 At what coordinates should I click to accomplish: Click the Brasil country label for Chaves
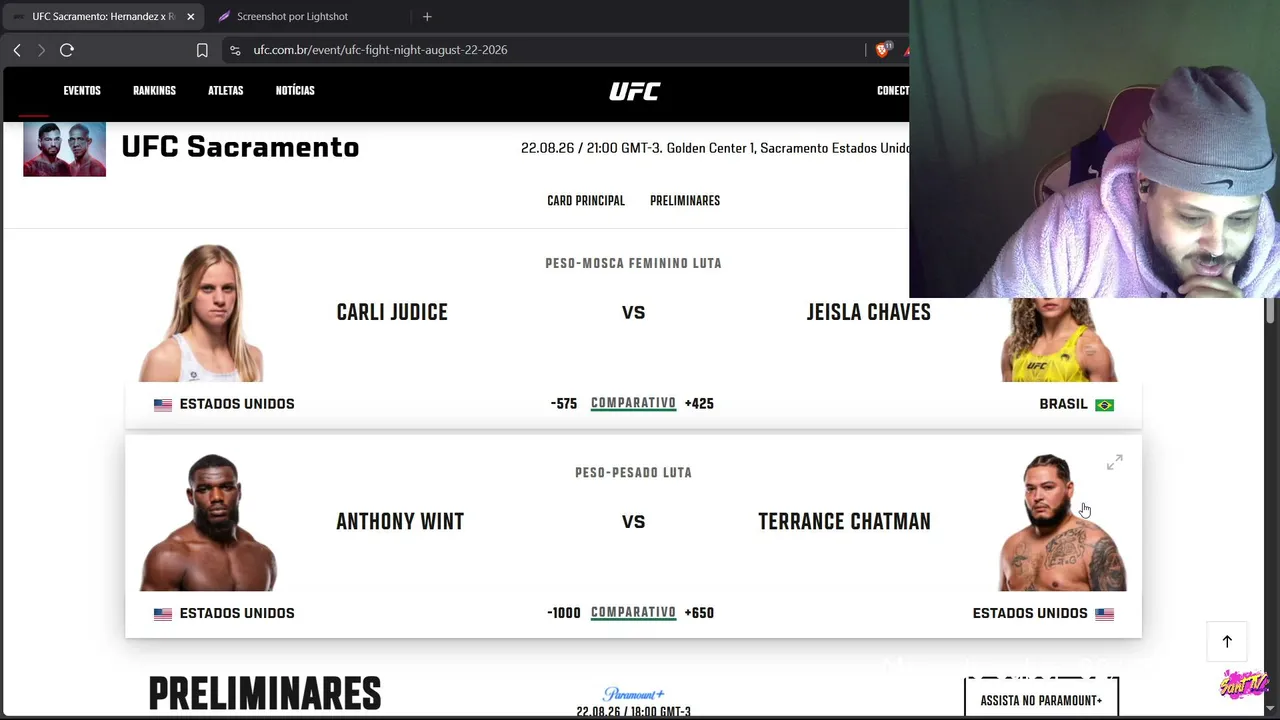(1063, 404)
